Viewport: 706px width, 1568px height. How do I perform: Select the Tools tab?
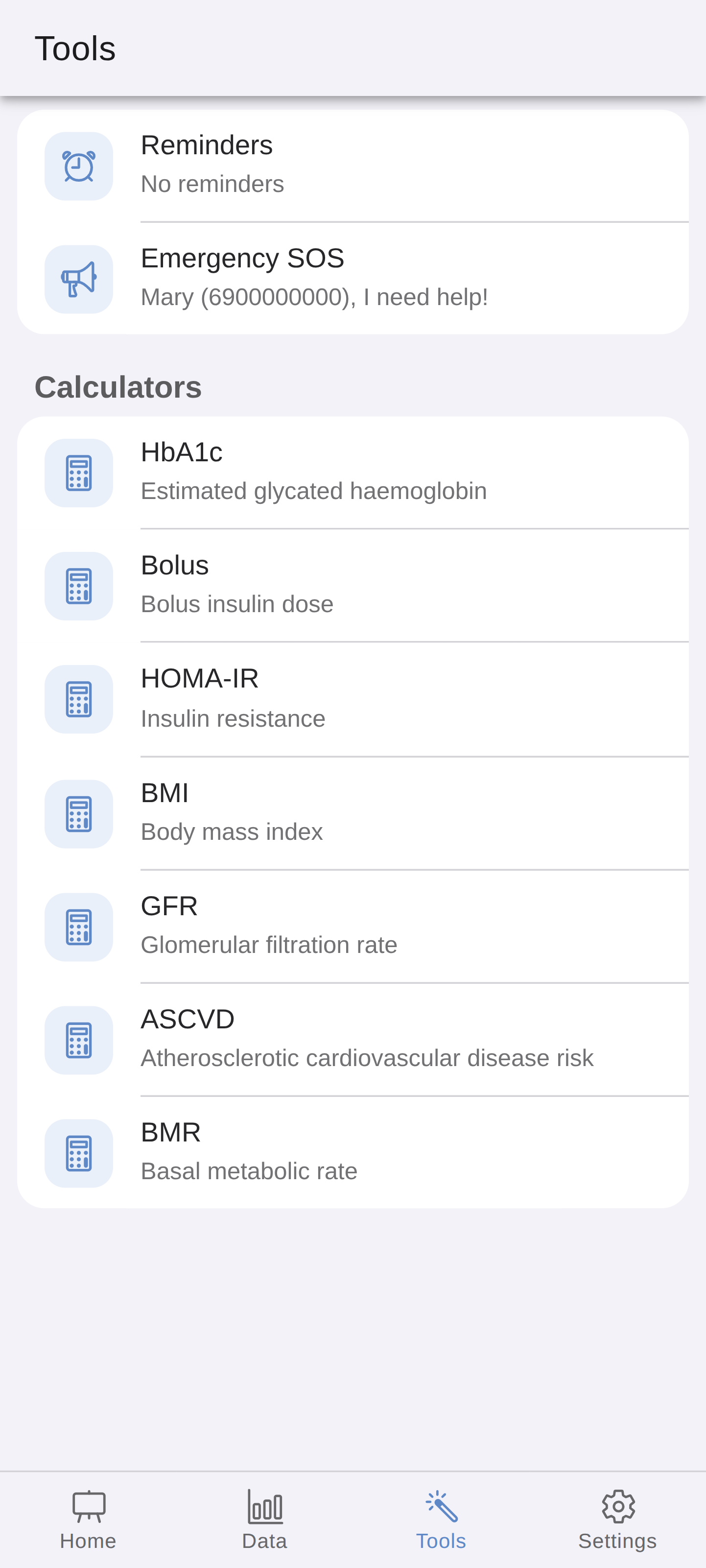click(x=441, y=1520)
